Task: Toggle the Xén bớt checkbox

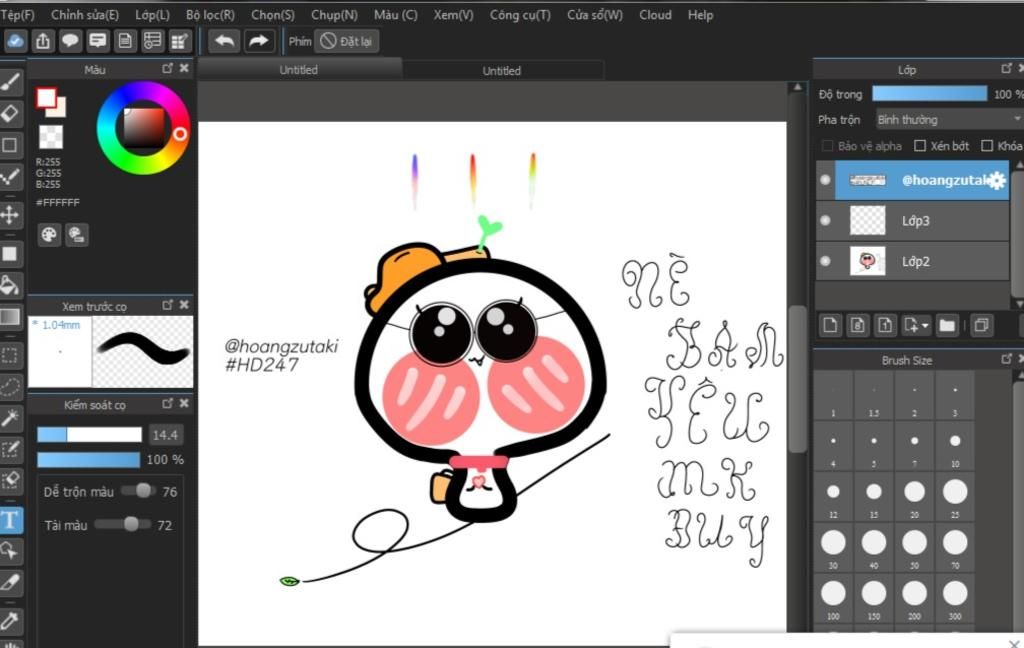Action: pos(920,146)
